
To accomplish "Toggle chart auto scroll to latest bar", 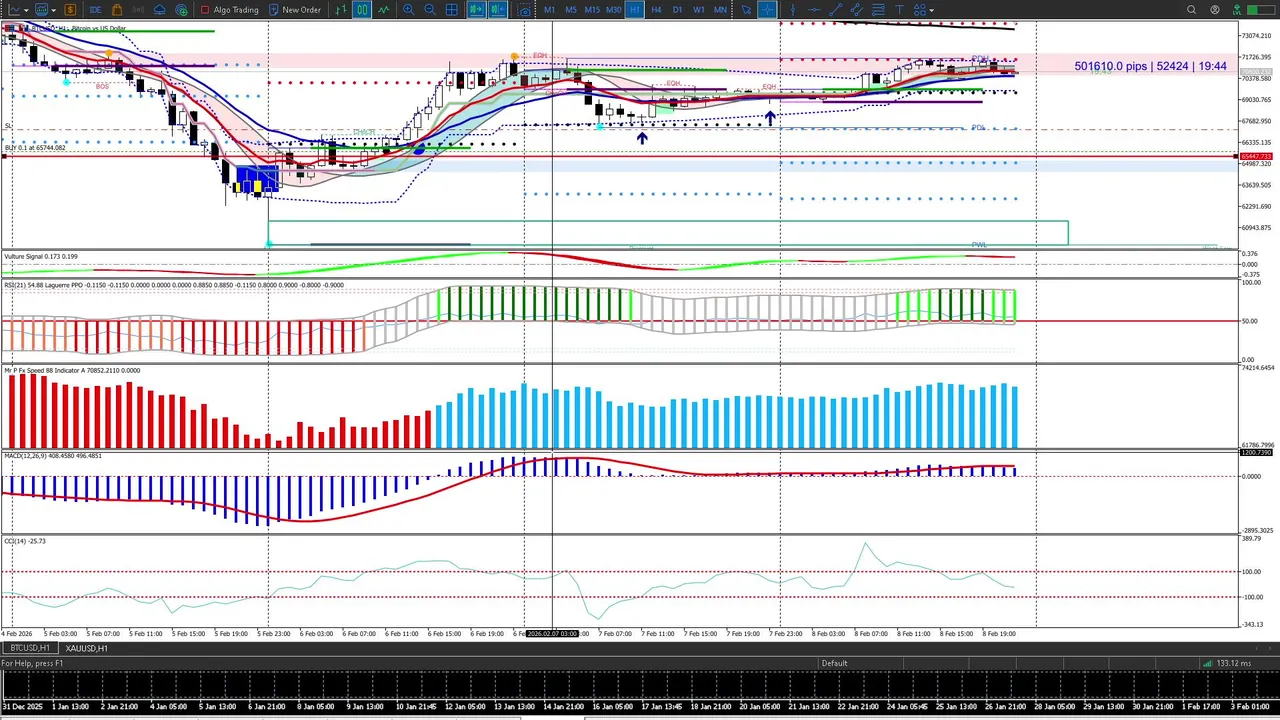I will pyautogui.click(x=476, y=10).
